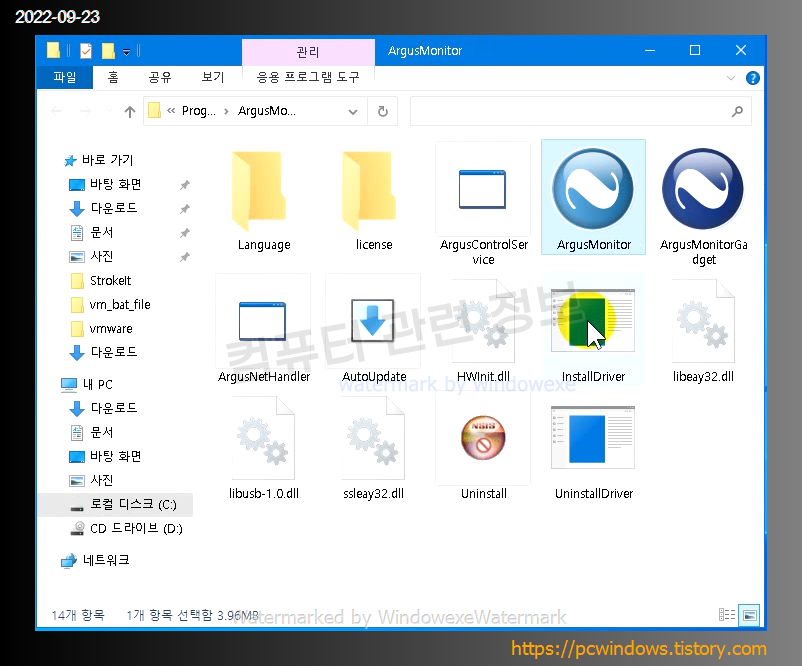Image resolution: width=802 pixels, height=666 pixels.
Task: Select the InstallDriver file icon
Action: [x=593, y=320]
